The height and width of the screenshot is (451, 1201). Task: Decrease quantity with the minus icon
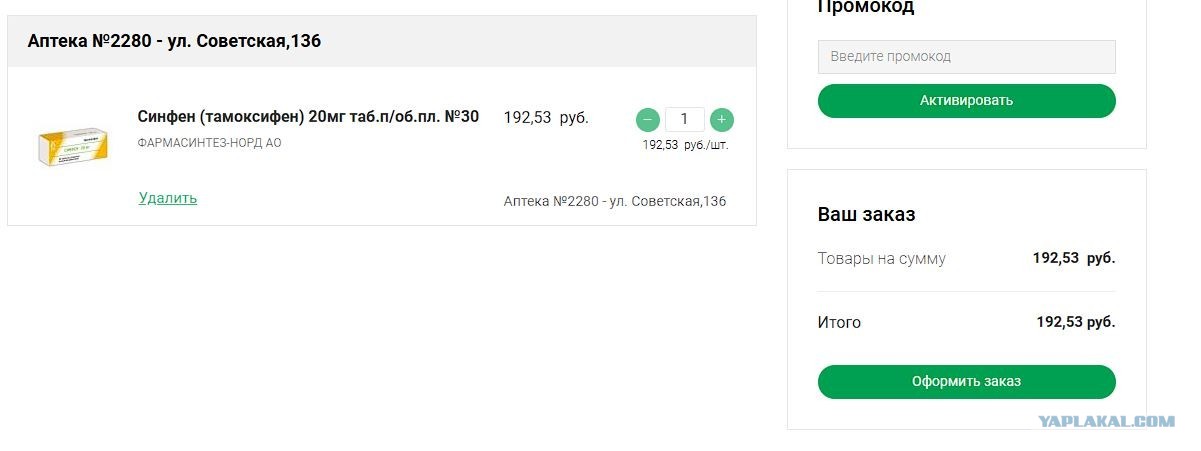click(648, 120)
